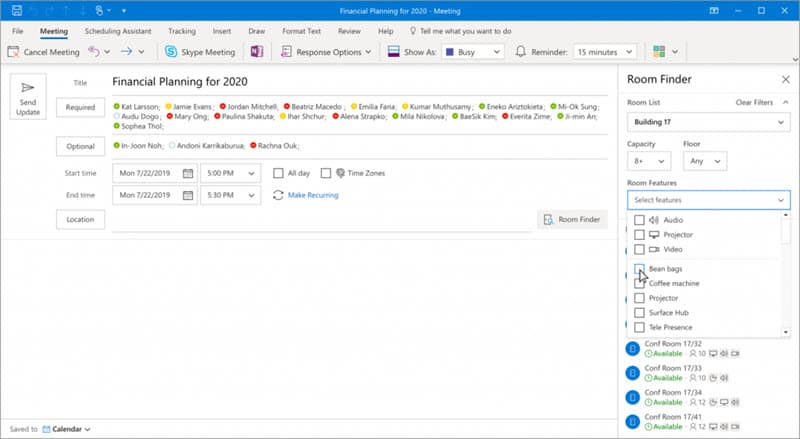Image resolution: width=800 pixels, height=439 pixels.
Task: Check the Bean bags feature
Action: point(639,269)
